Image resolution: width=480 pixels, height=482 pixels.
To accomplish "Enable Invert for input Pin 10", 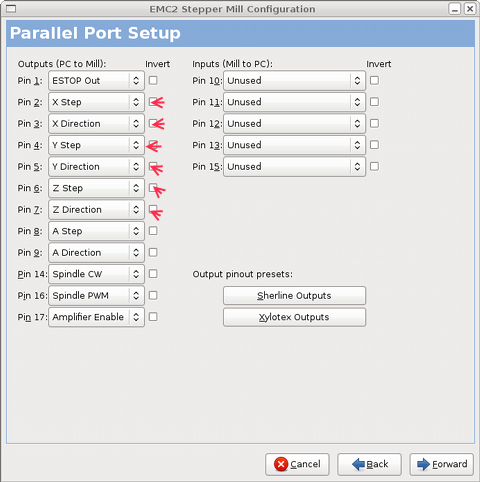I will coord(374,80).
